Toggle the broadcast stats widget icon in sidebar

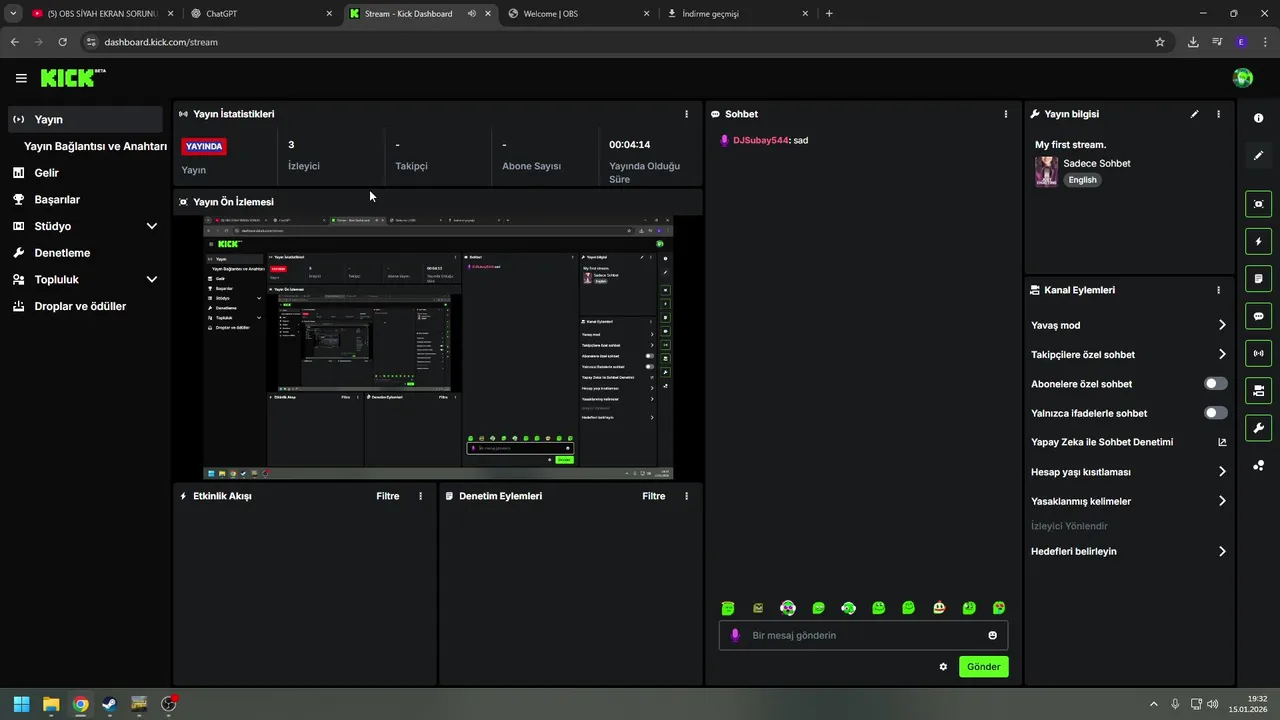[1258, 353]
